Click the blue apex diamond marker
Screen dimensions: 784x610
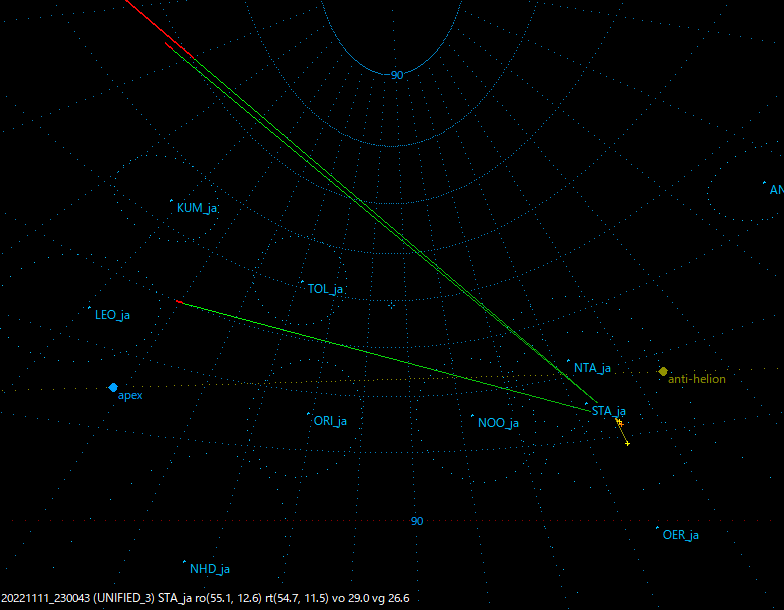[x=113, y=388]
